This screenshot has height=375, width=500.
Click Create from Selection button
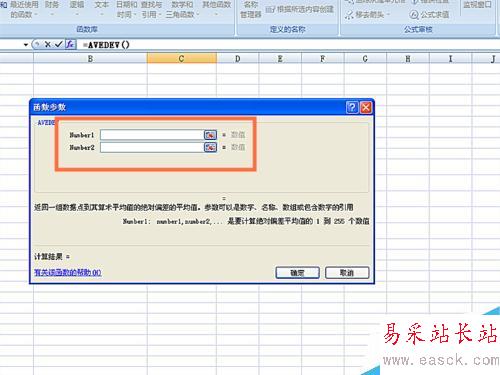(300, 9)
